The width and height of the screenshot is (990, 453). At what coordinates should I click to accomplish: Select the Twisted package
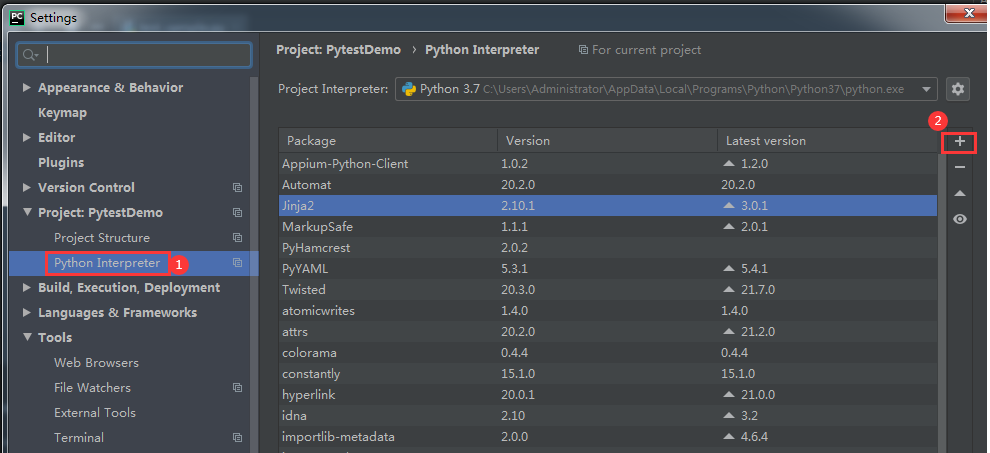click(x=608, y=289)
